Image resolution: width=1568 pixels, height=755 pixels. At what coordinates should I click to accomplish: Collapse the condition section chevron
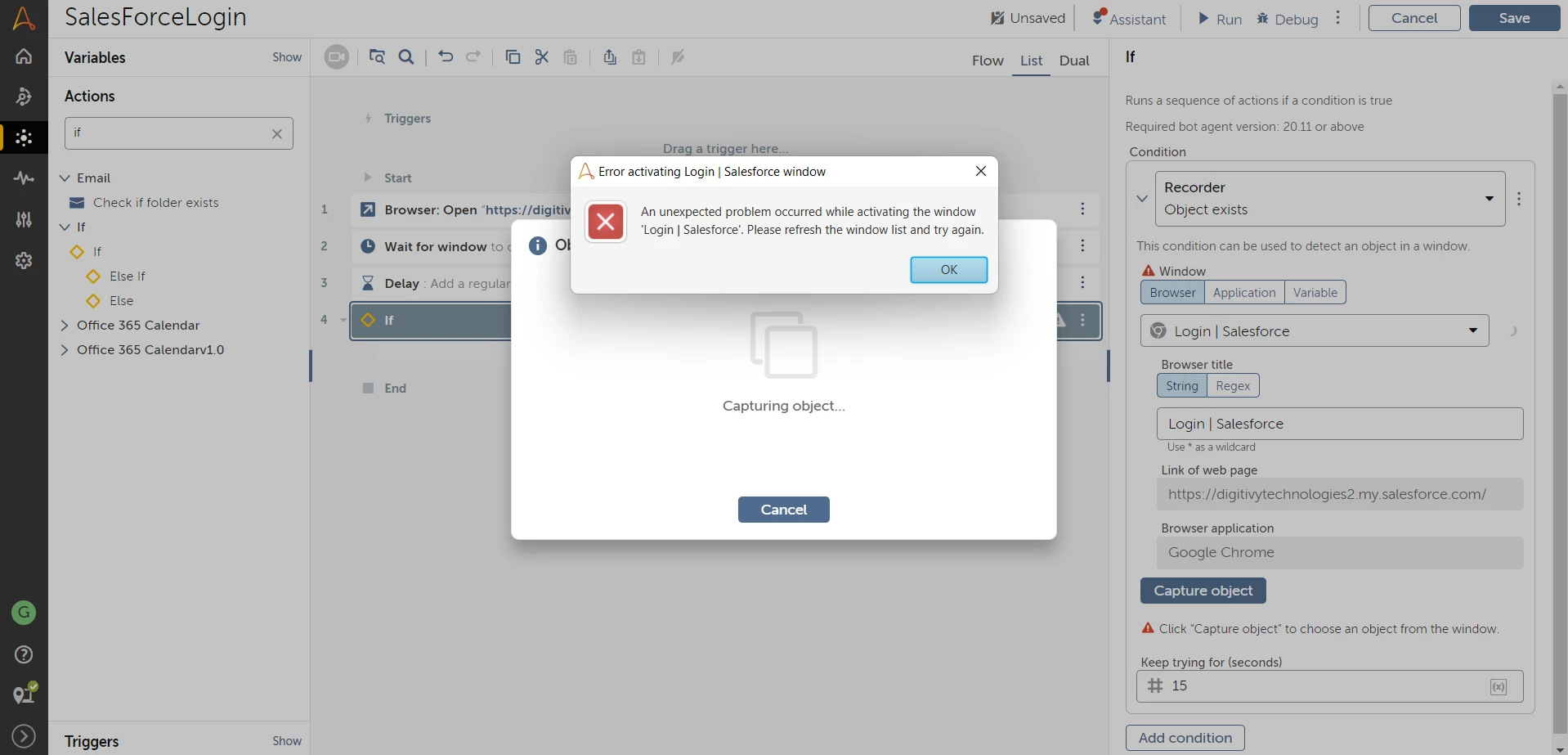(1142, 199)
